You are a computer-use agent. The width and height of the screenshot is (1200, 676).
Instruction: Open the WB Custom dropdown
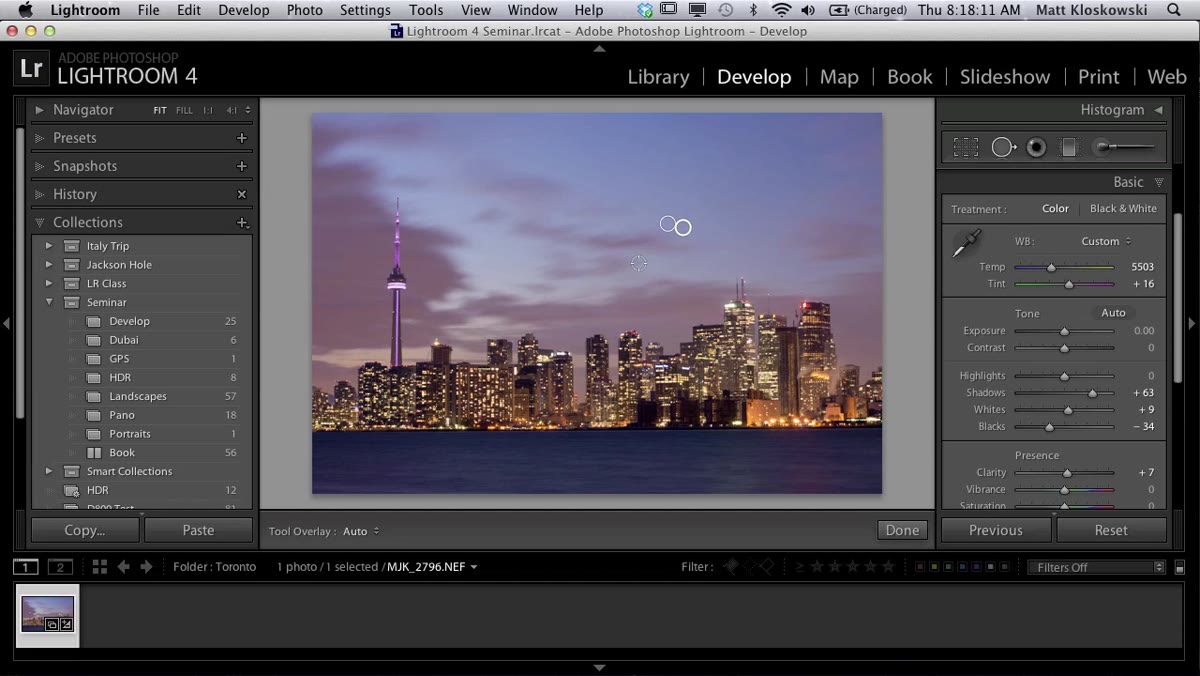[1106, 241]
